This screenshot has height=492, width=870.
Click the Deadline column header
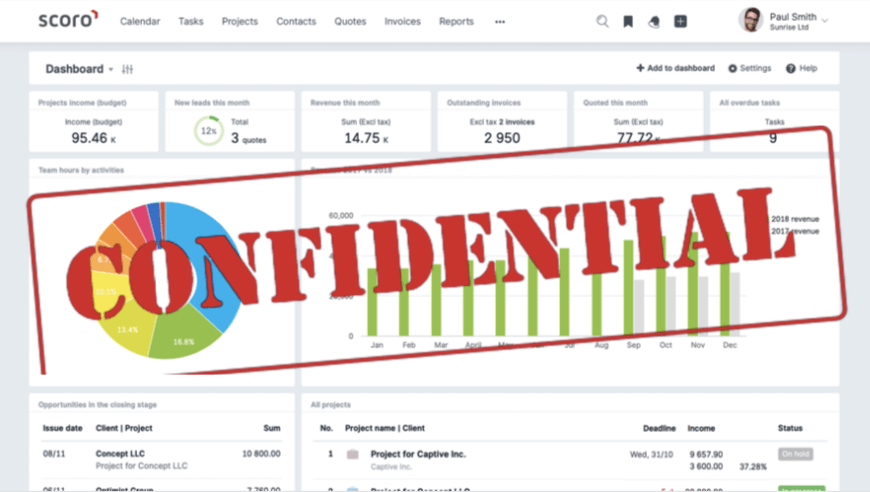tap(659, 428)
